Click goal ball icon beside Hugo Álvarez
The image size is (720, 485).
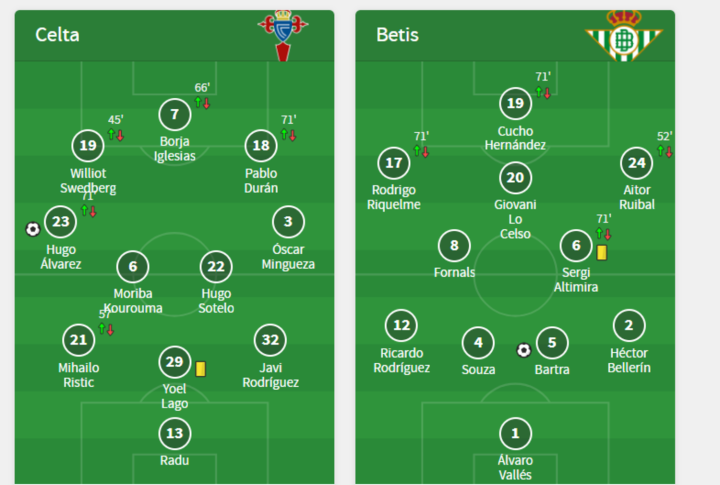pyautogui.click(x=33, y=229)
